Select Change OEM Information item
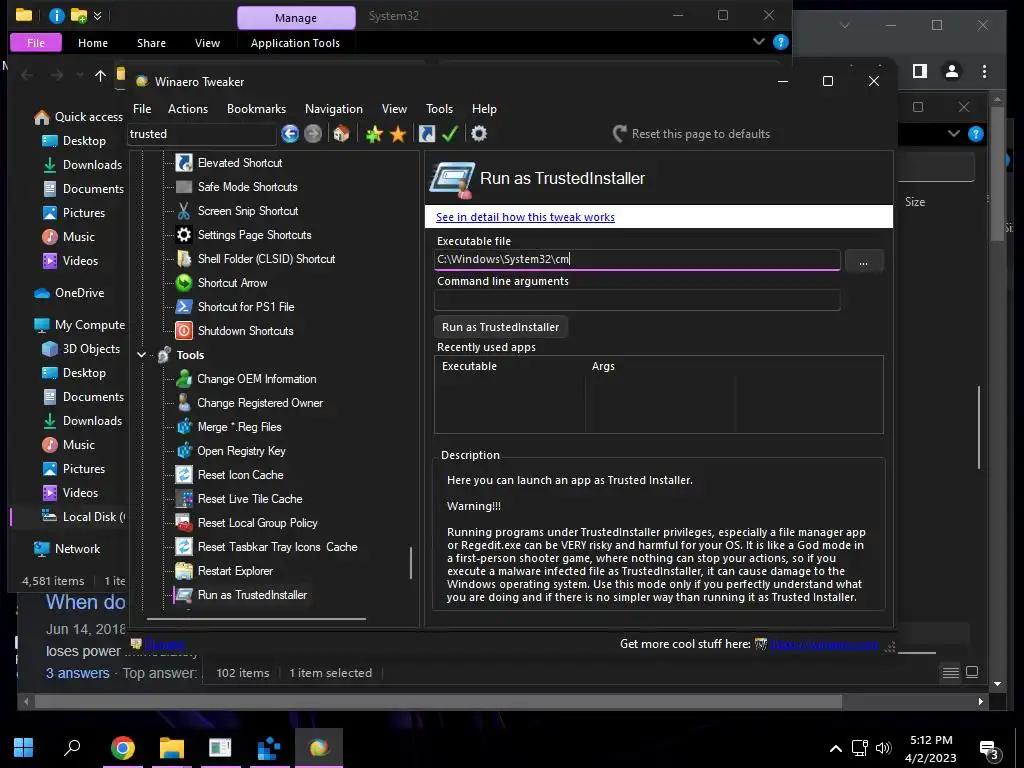The image size is (1024, 768). pyautogui.click(x=257, y=379)
